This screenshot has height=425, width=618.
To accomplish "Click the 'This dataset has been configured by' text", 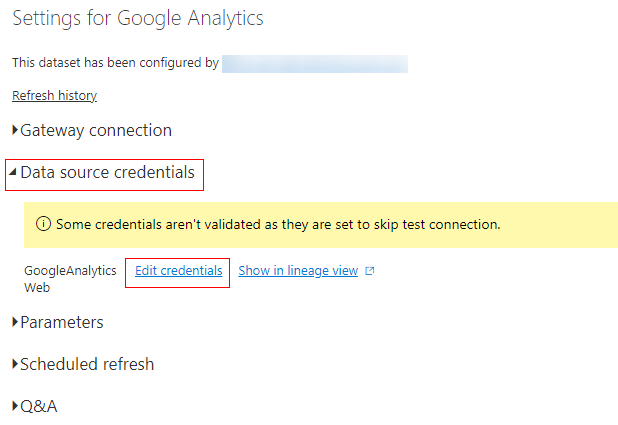I will tap(115, 63).
